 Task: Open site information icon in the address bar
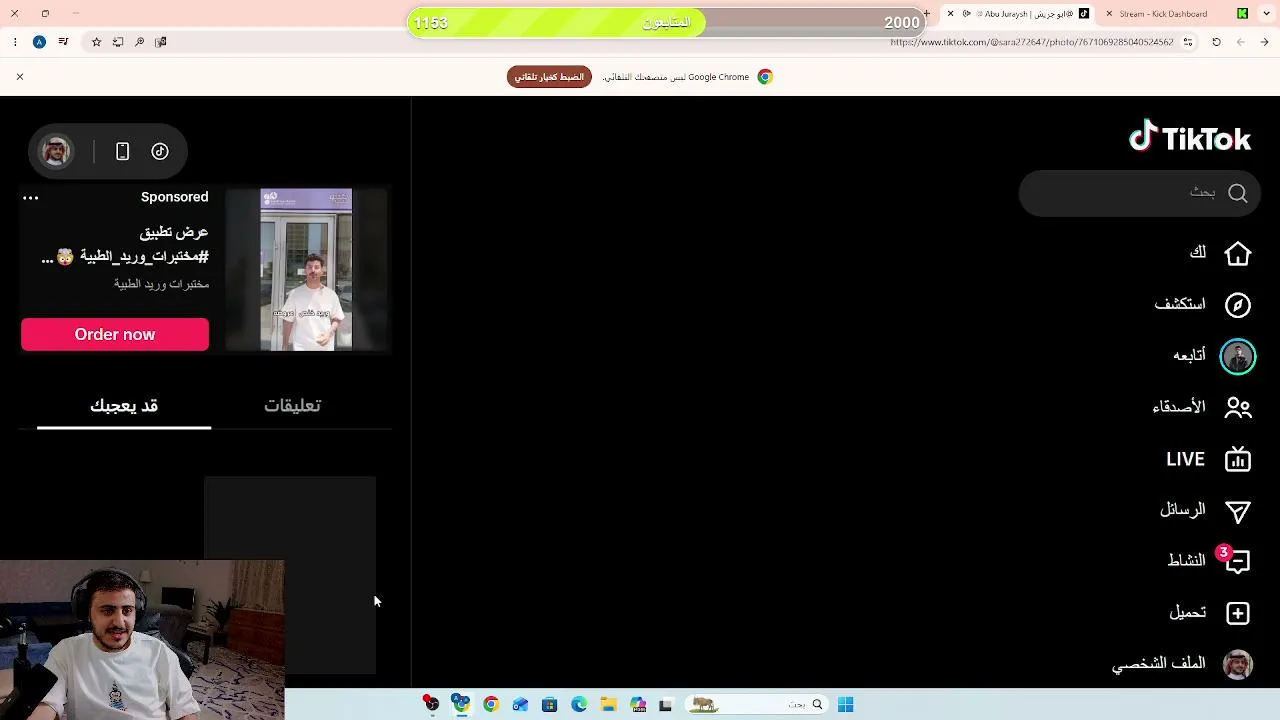click(1188, 42)
